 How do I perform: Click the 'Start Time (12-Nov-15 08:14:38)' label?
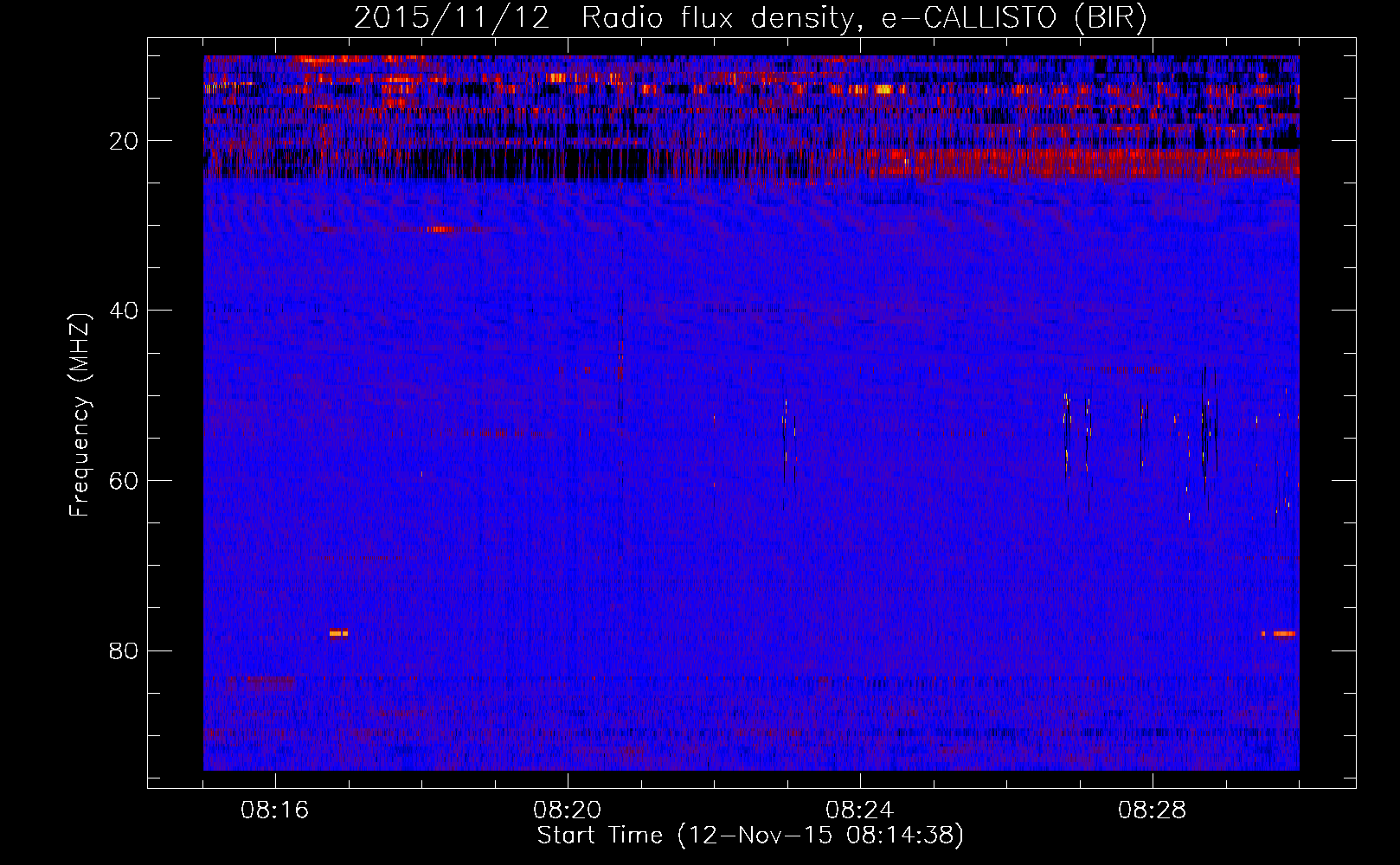(x=750, y=836)
